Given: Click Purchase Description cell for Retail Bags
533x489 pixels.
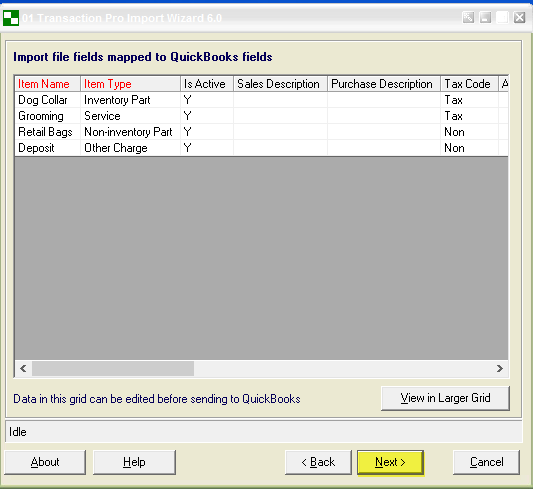Looking at the screenshot, I should point(384,132).
